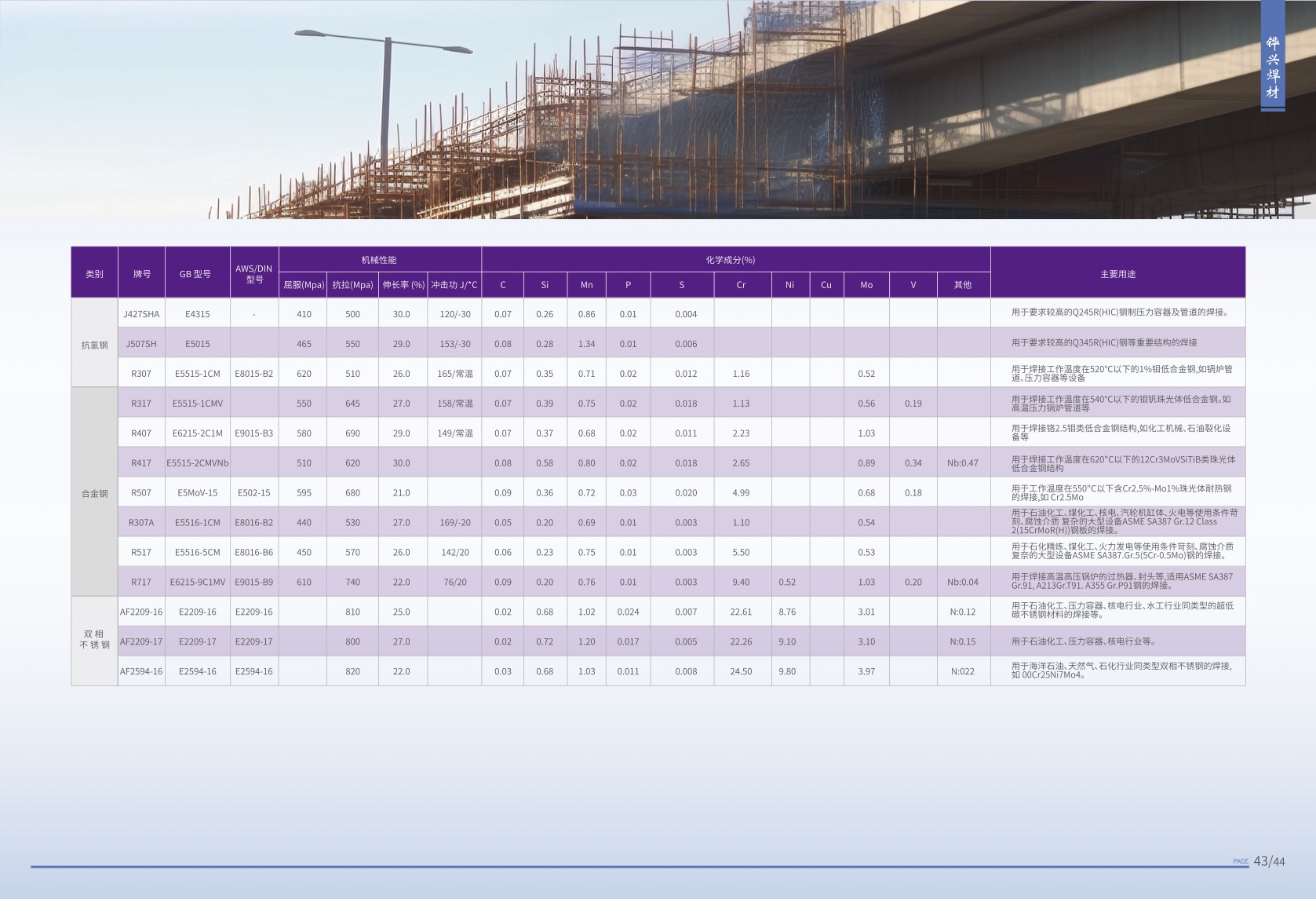Select the Nb:0.47 cell in 其他 column
Screen dimensions: 1316x899
click(963, 463)
